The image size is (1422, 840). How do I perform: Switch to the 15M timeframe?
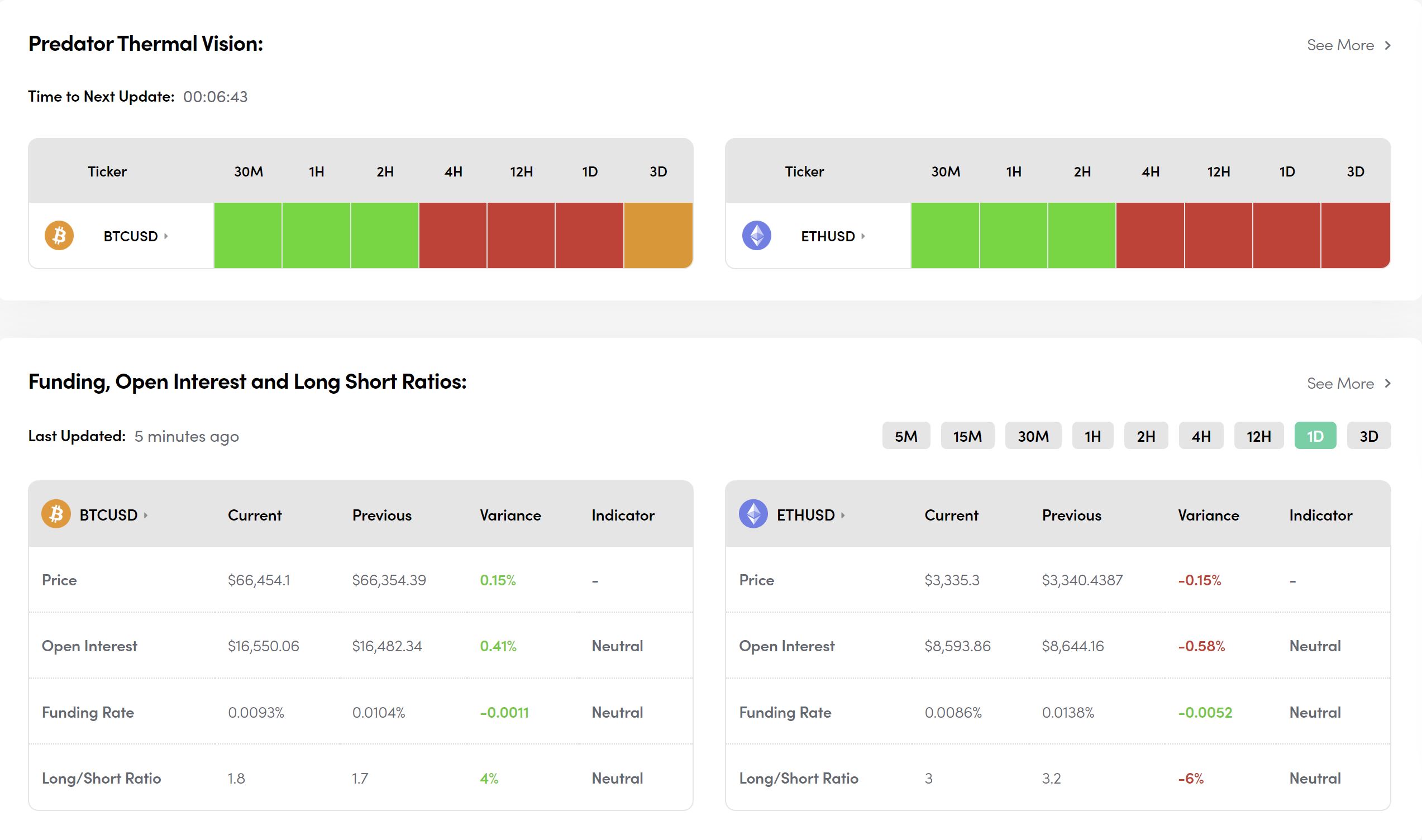[967, 436]
